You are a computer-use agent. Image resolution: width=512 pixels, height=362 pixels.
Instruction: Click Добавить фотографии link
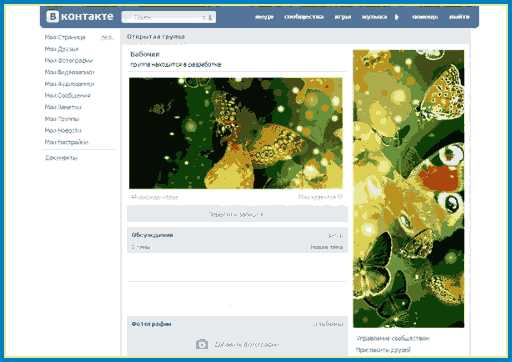point(246,345)
